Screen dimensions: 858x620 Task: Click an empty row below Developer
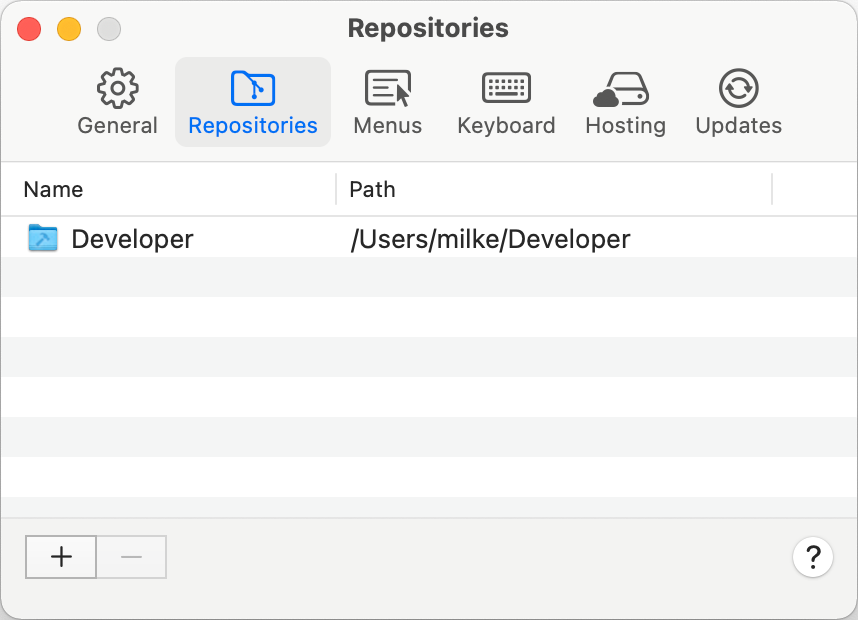[400, 317]
